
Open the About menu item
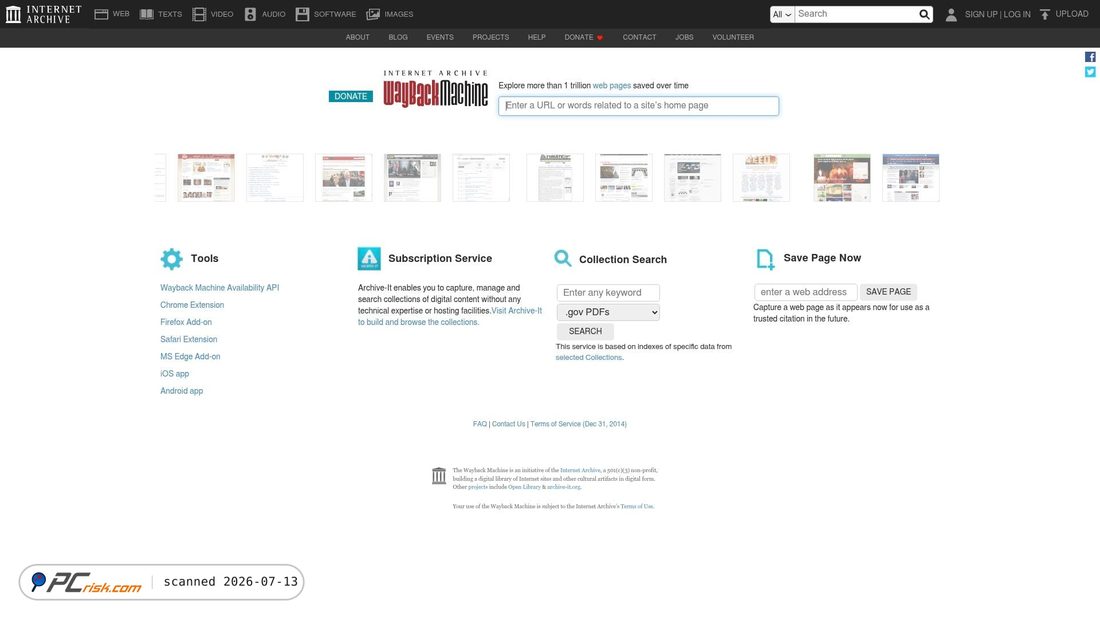click(x=357, y=37)
